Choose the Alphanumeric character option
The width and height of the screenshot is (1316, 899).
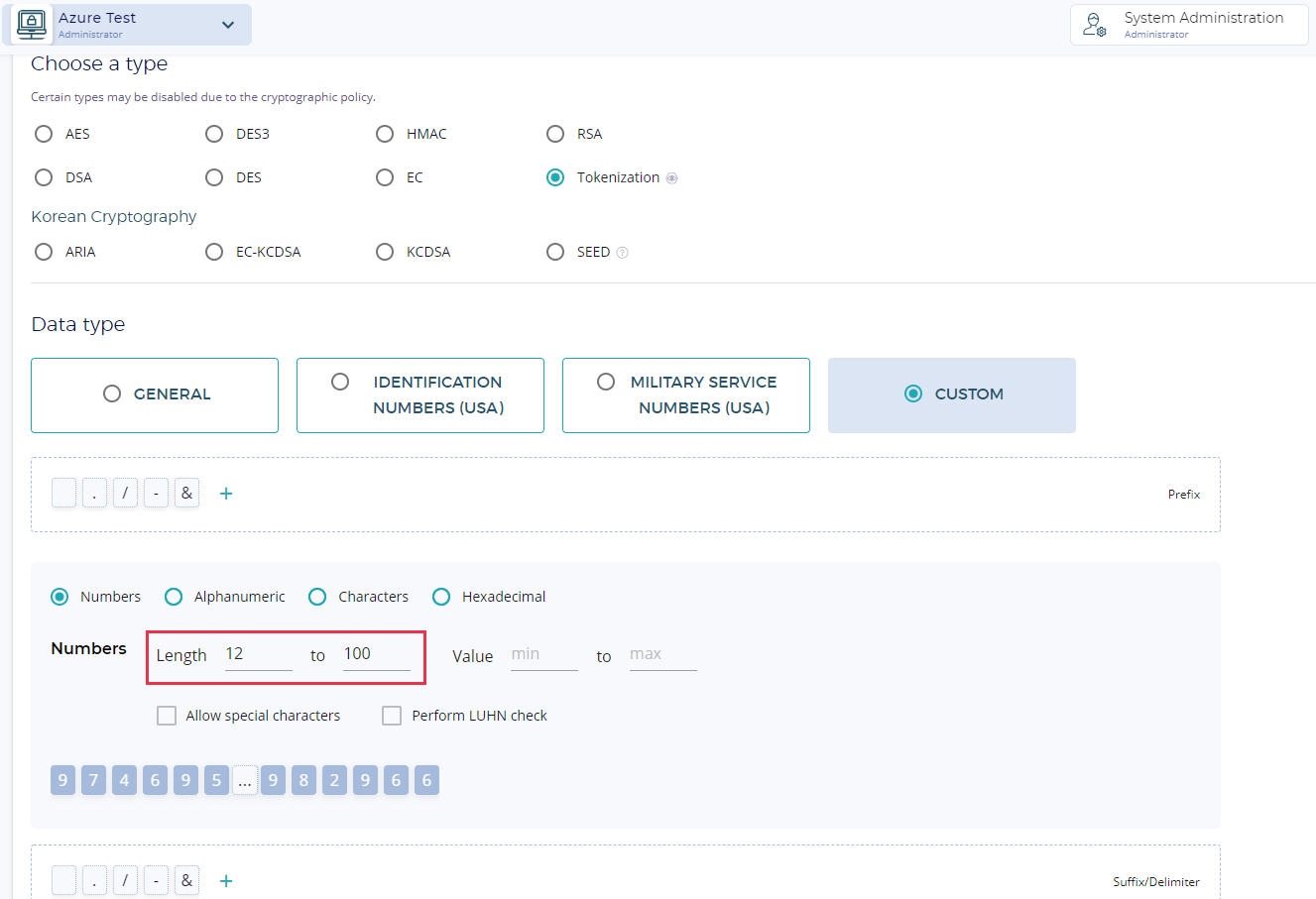coord(174,597)
